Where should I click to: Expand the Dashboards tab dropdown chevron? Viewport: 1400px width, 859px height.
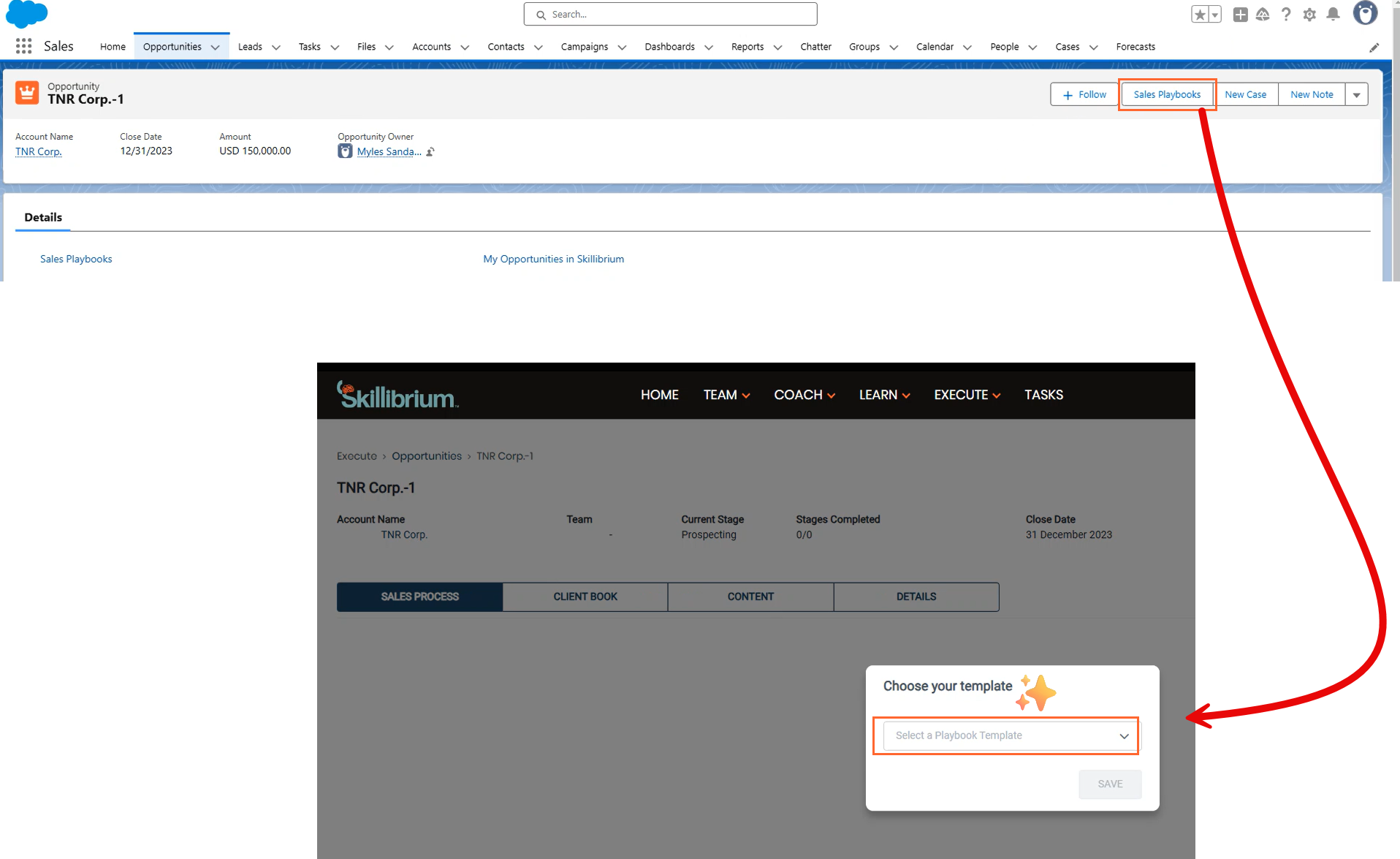click(x=709, y=48)
